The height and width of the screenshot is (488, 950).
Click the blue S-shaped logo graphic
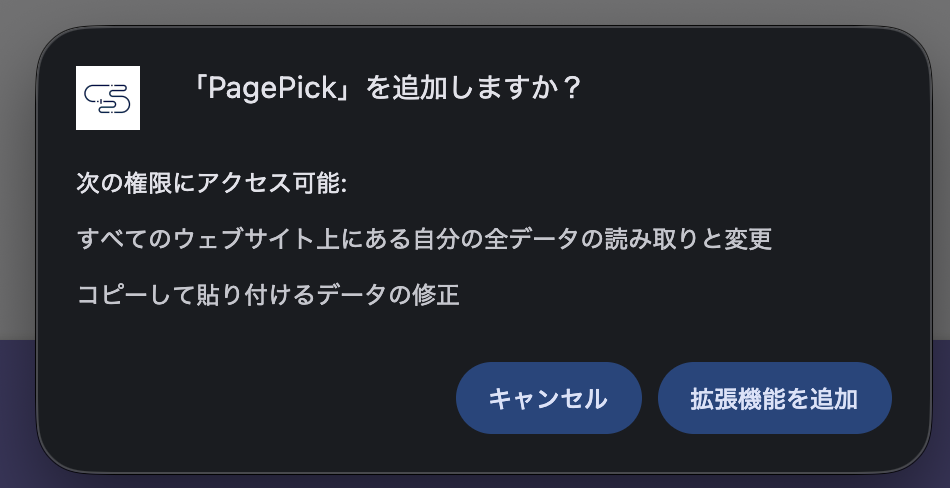[x=108, y=98]
